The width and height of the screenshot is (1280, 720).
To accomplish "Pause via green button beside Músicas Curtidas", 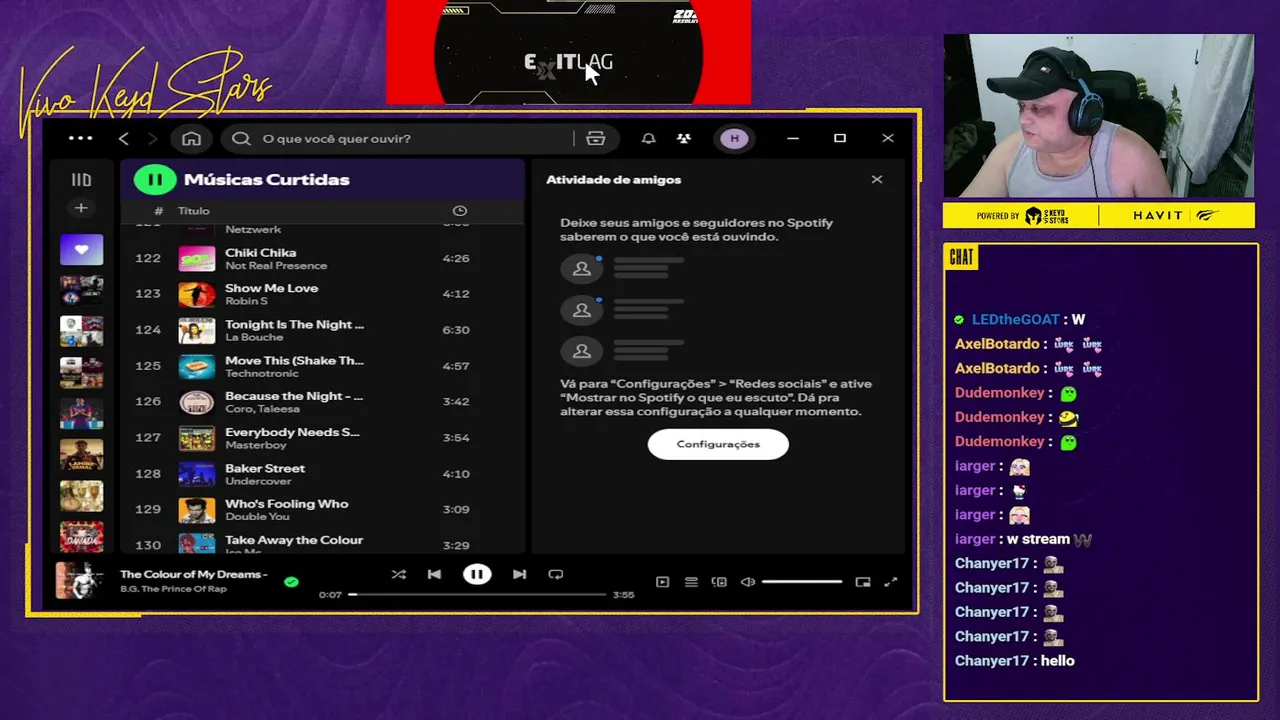I will 155,180.
